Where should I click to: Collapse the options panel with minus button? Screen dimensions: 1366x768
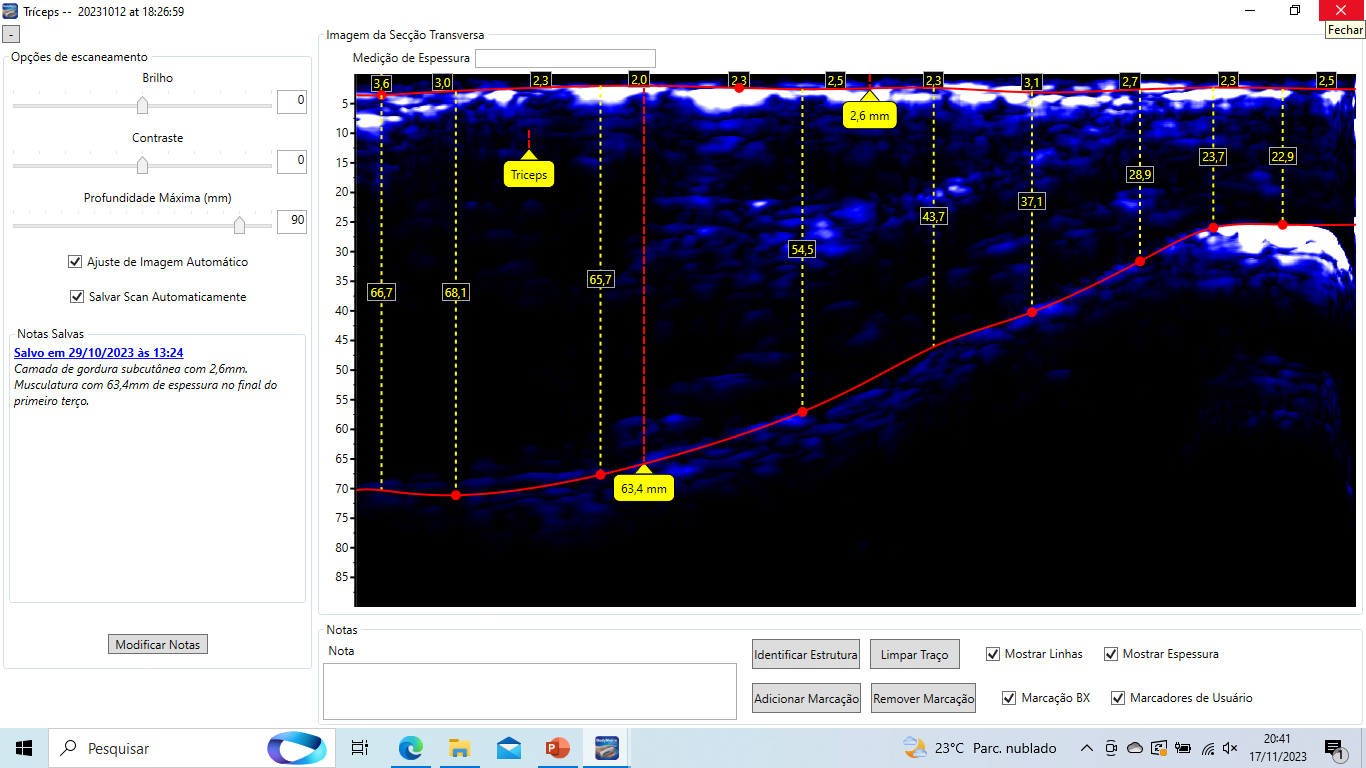click(x=11, y=34)
